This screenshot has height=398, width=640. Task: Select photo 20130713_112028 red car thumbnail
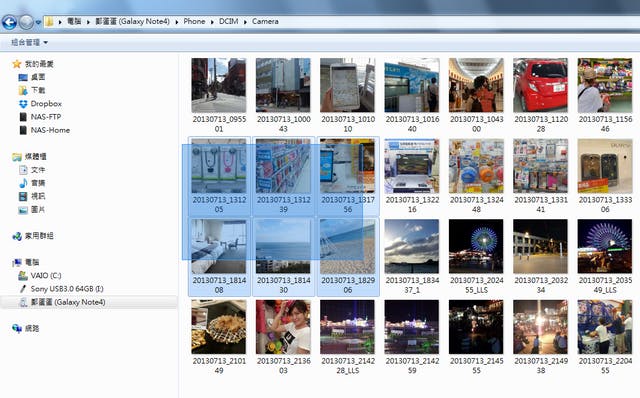pos(540,85)
